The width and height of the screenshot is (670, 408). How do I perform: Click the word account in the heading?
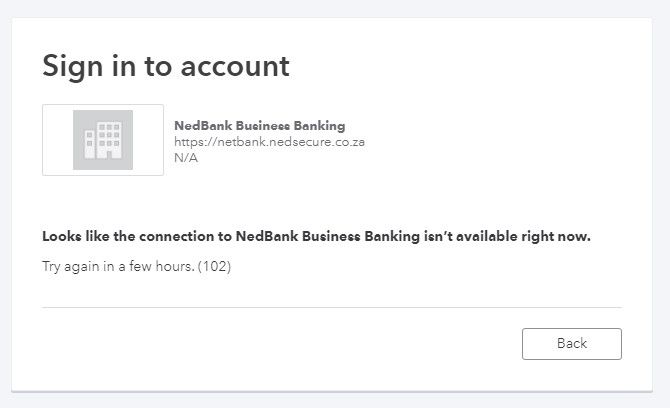pyautogui.click(x=238, y=66)
